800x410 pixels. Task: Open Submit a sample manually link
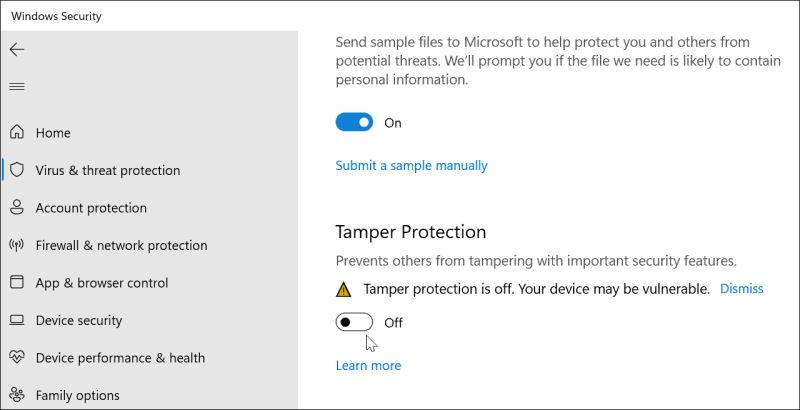click(x=411, y=165)
